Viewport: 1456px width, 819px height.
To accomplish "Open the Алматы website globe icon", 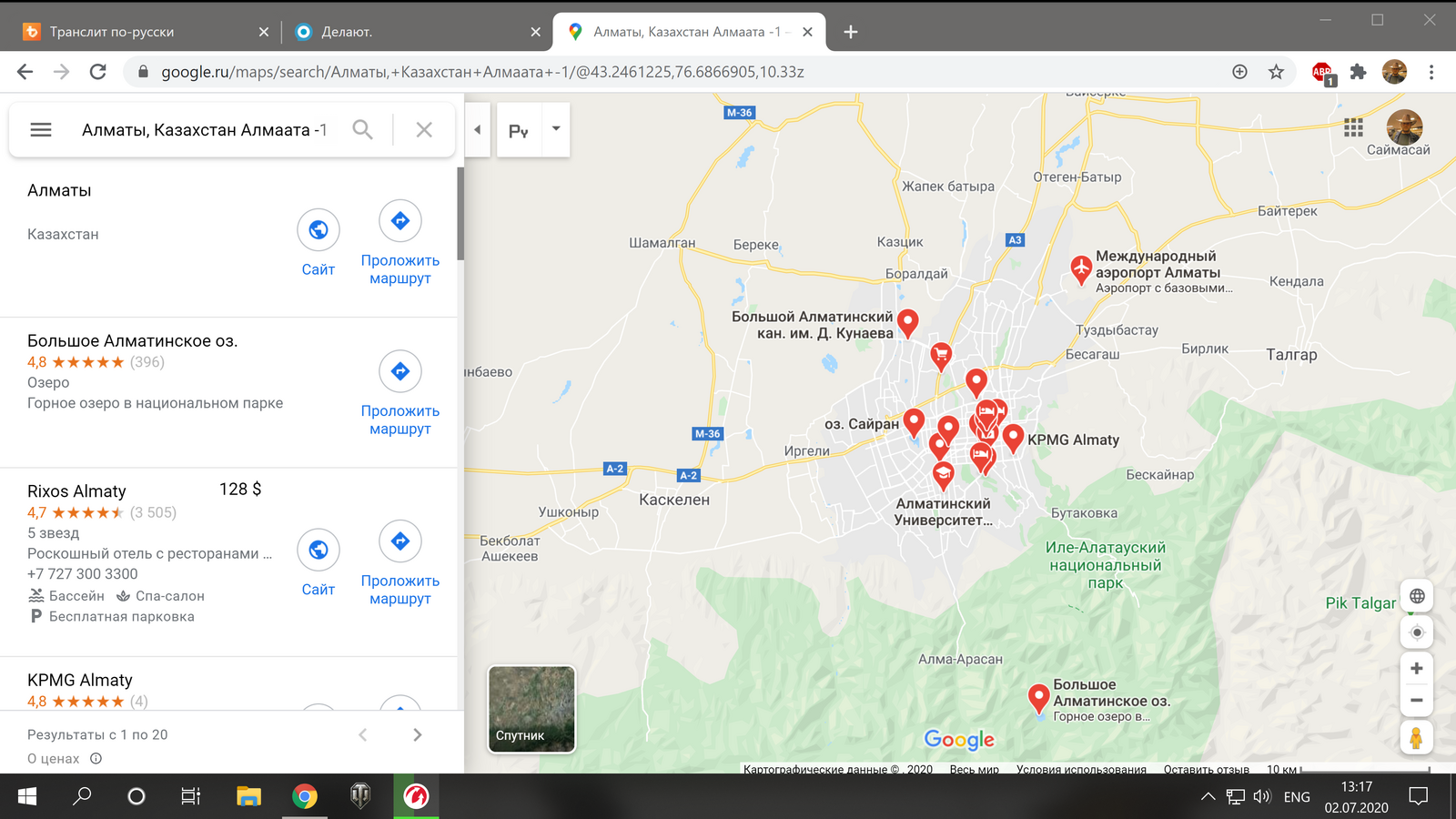I will (x=318, y=230).
